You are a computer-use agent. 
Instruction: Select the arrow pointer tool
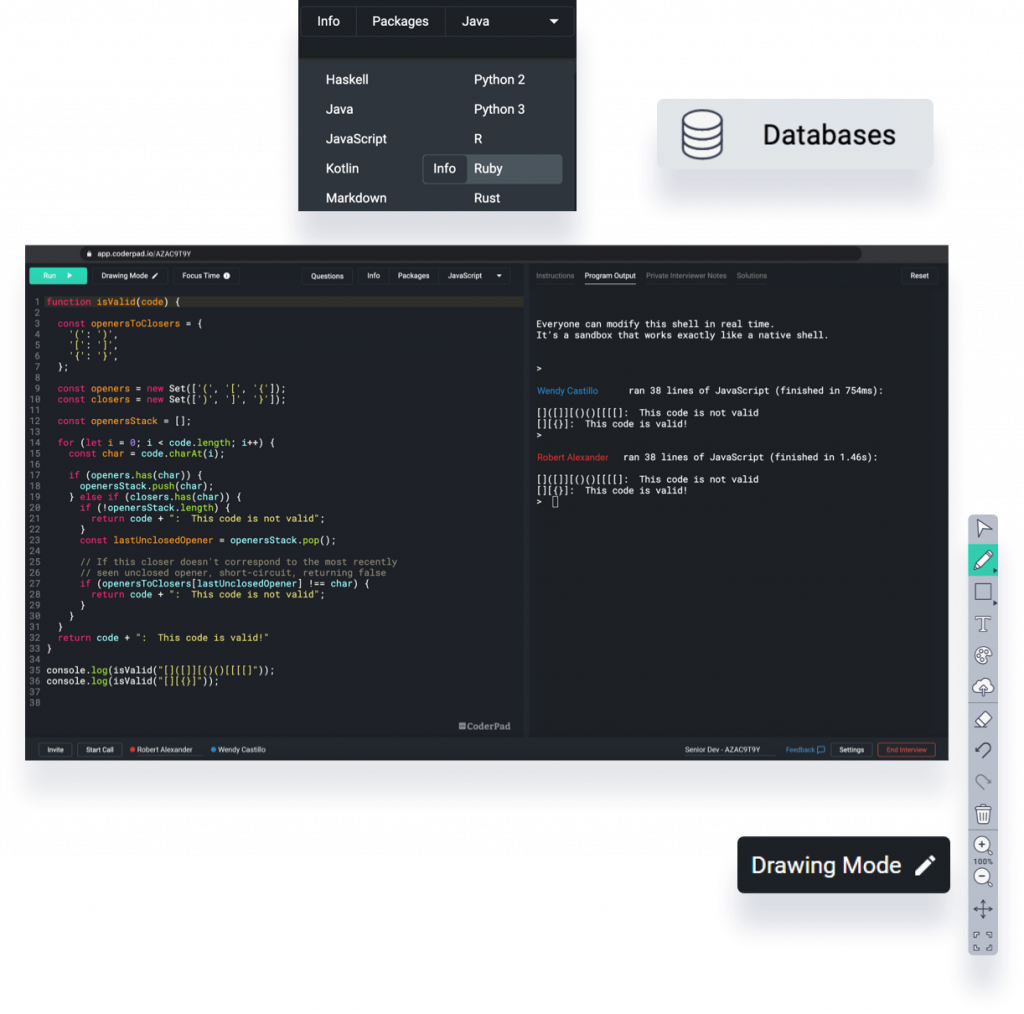983,528
